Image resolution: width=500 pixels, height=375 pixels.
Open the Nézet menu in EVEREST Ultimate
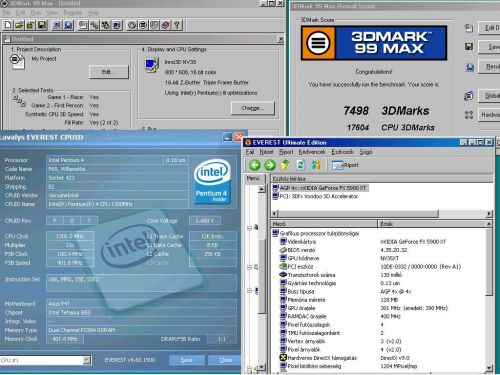click(x=266, y=152)
